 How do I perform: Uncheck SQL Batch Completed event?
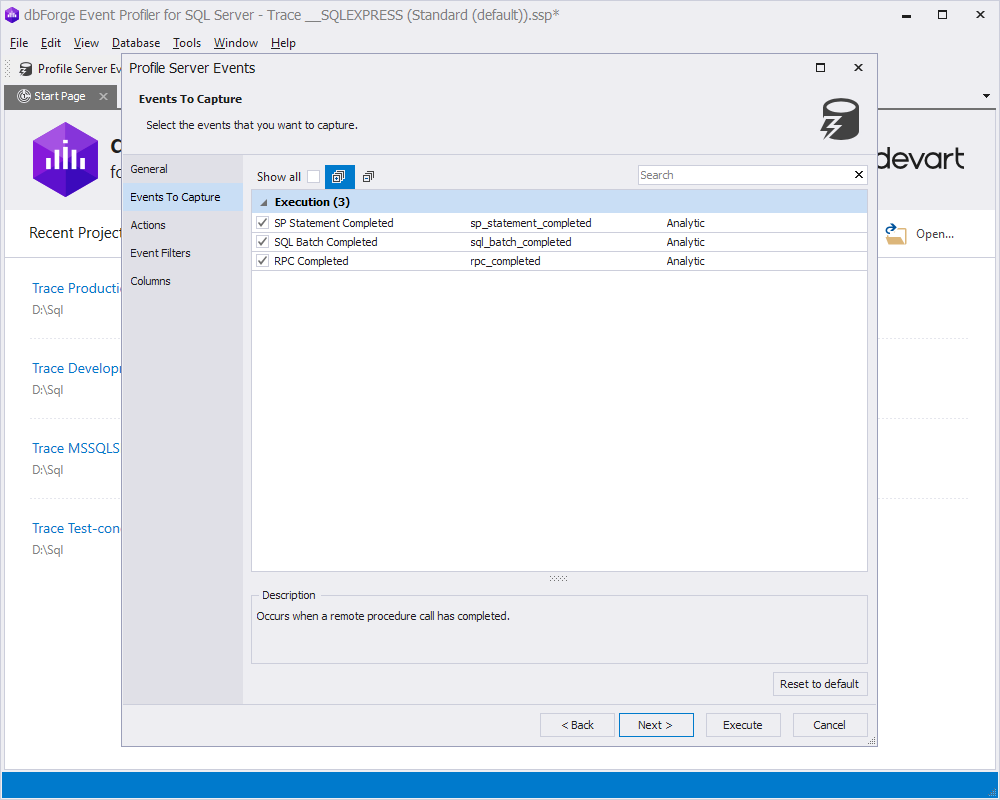click(x=262, y=242)
